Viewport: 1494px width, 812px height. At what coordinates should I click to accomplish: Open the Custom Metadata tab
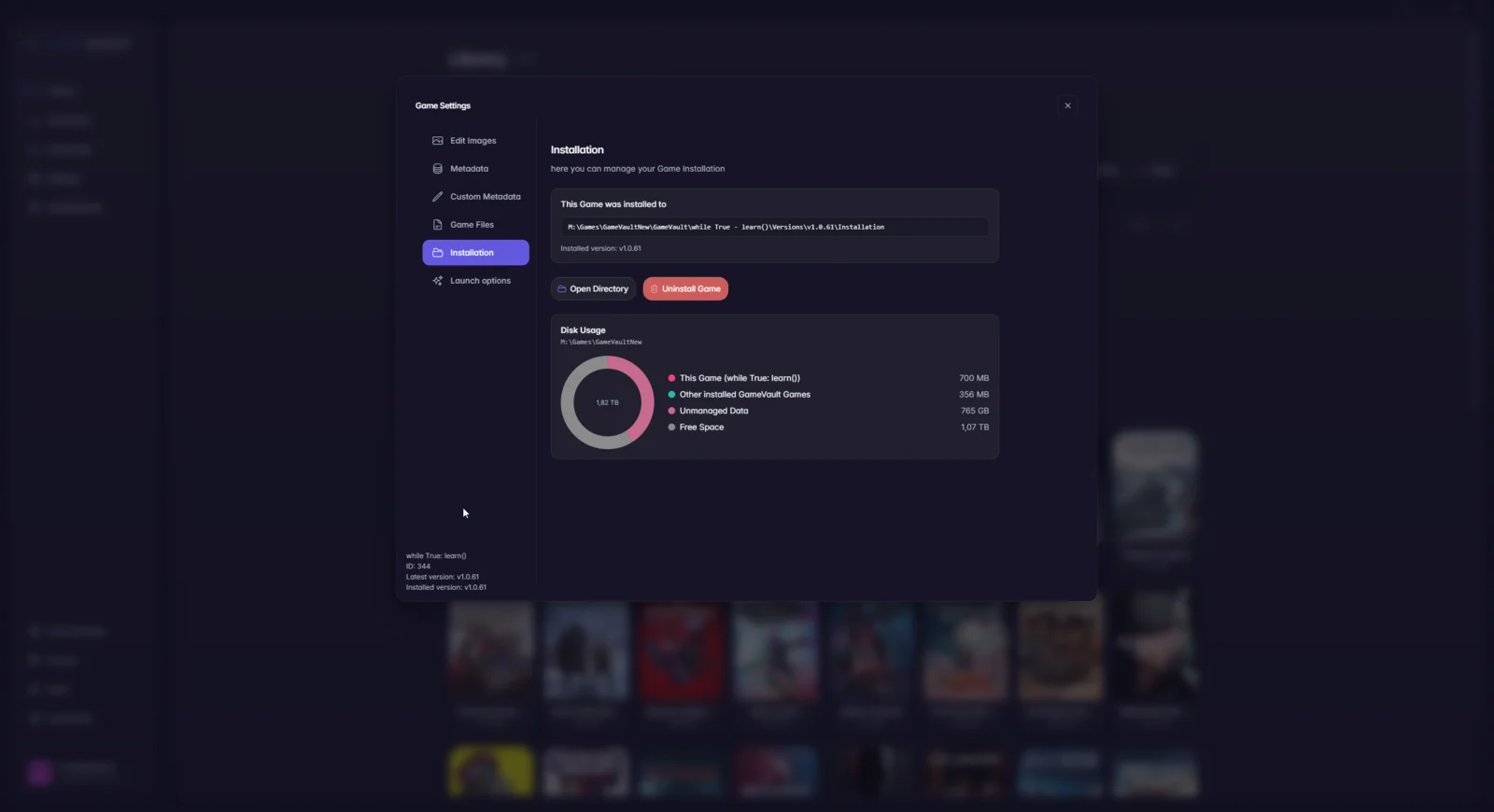[475, 197]
